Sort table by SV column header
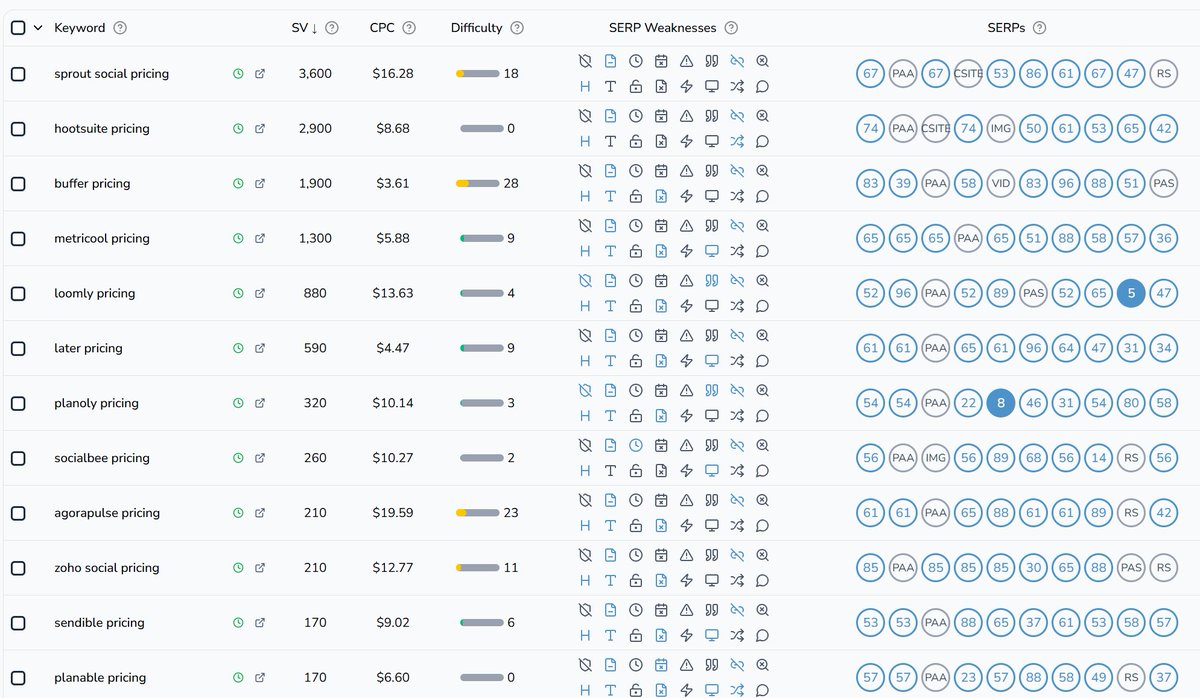 (305, 28)
